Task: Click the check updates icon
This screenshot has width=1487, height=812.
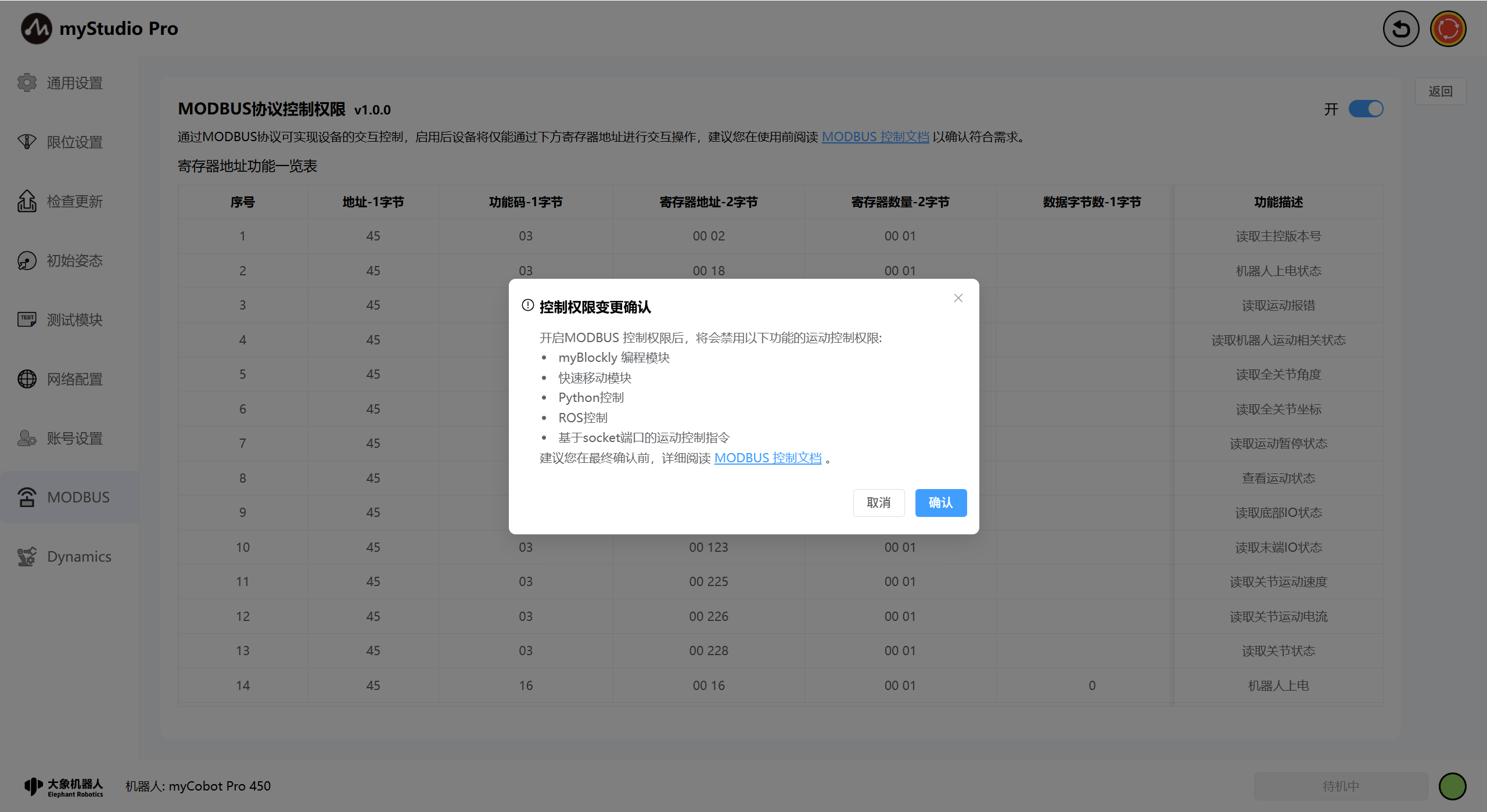Action: pyautogui.click(x=27, y=202)
